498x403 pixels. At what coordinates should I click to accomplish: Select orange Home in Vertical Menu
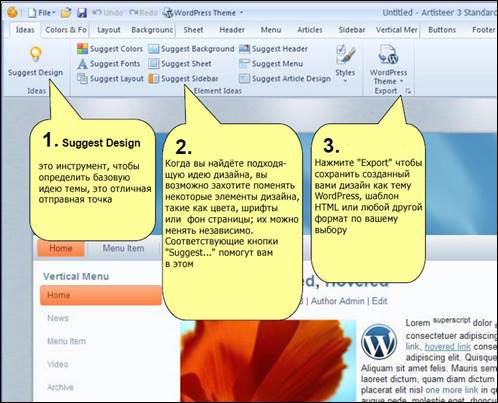[101, 295]
